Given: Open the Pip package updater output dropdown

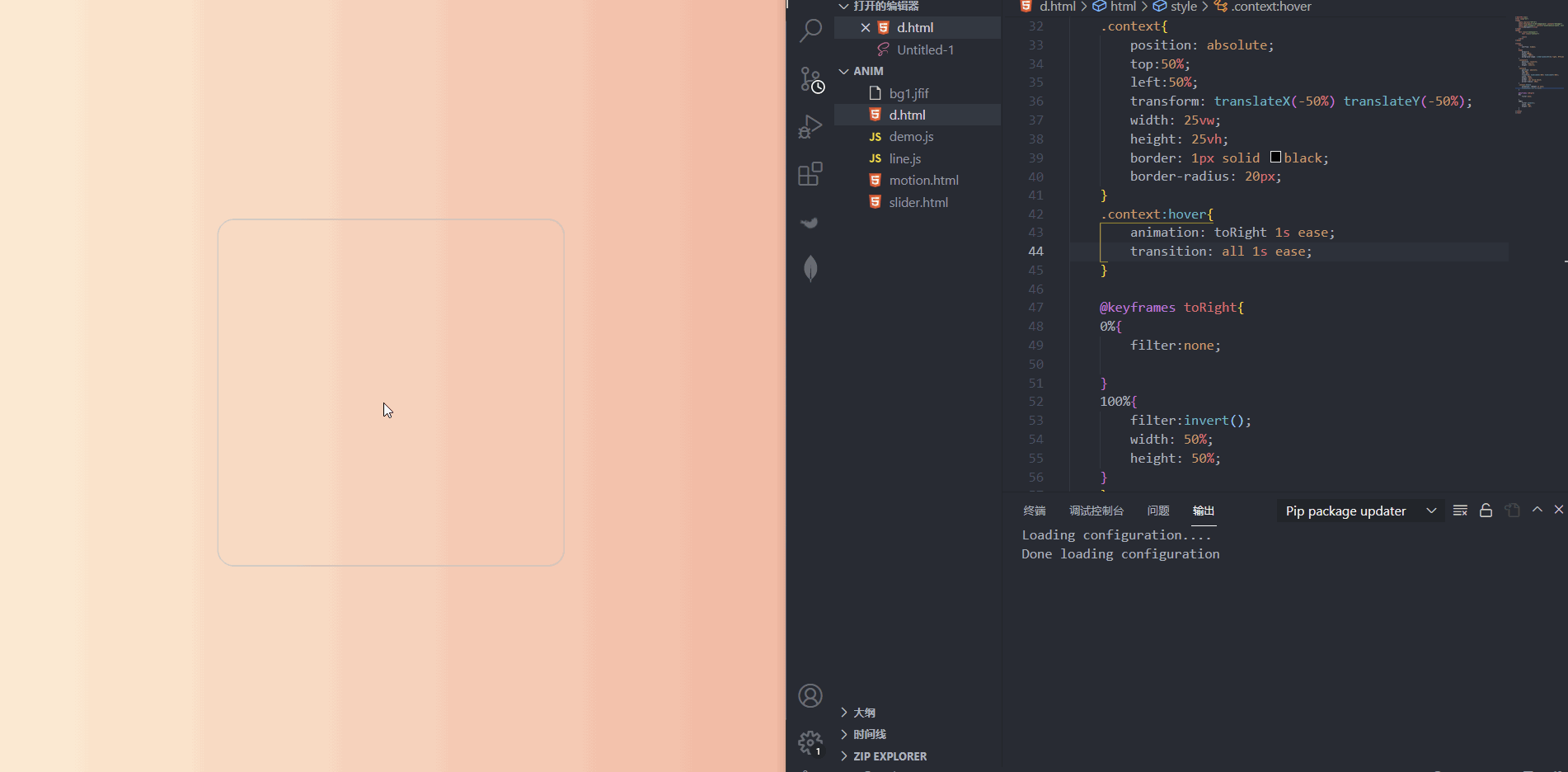Looking at the screenshot, I should (1360, 511).
